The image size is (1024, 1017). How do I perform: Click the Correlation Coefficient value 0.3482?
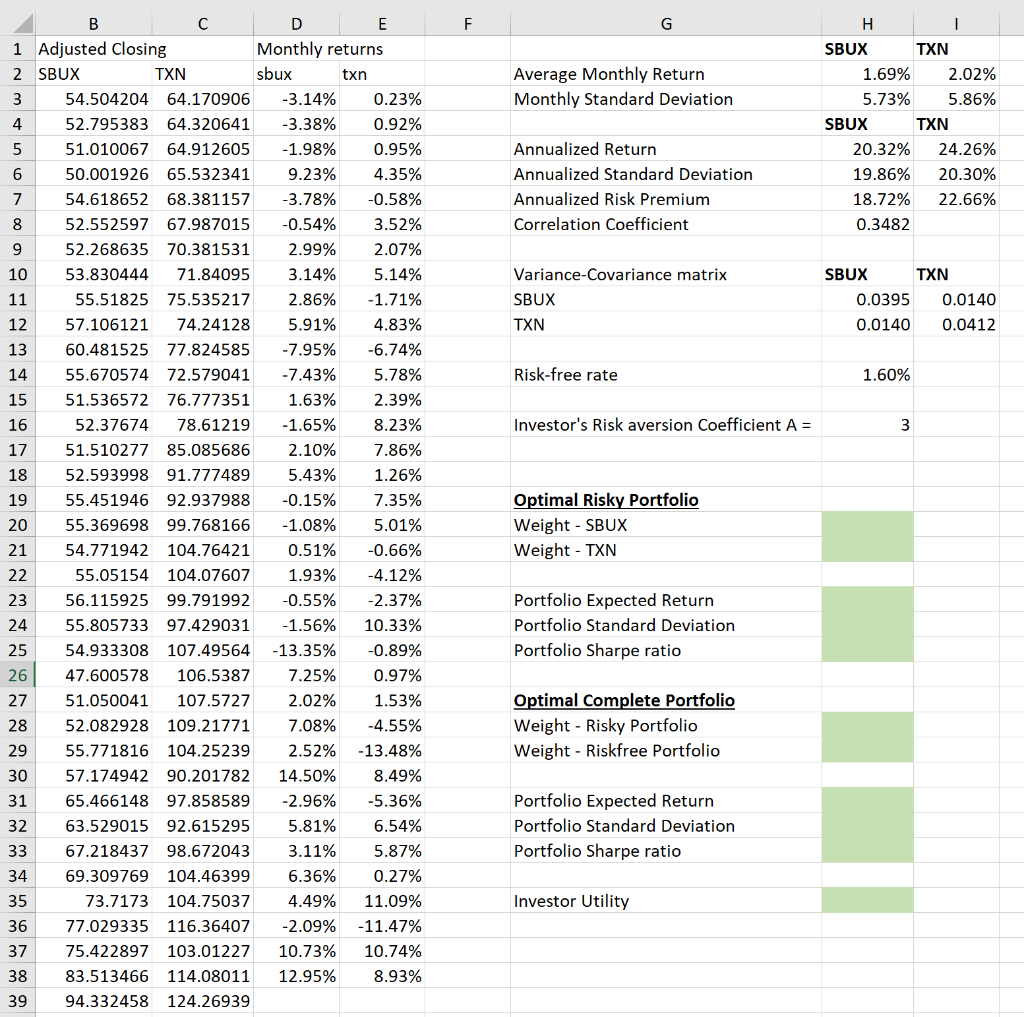coord(866,224)
